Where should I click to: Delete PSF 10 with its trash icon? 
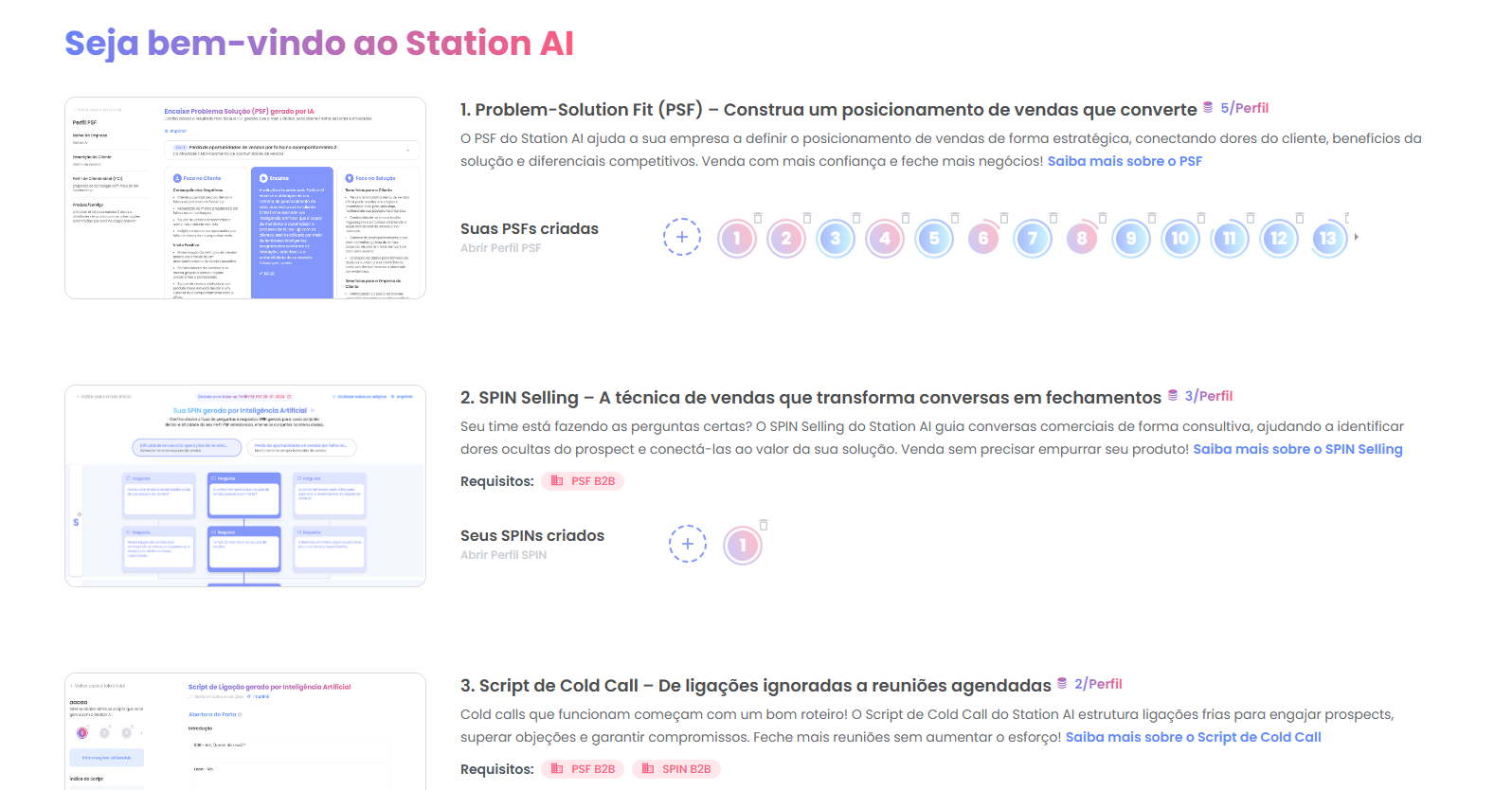click(1201, 218)
